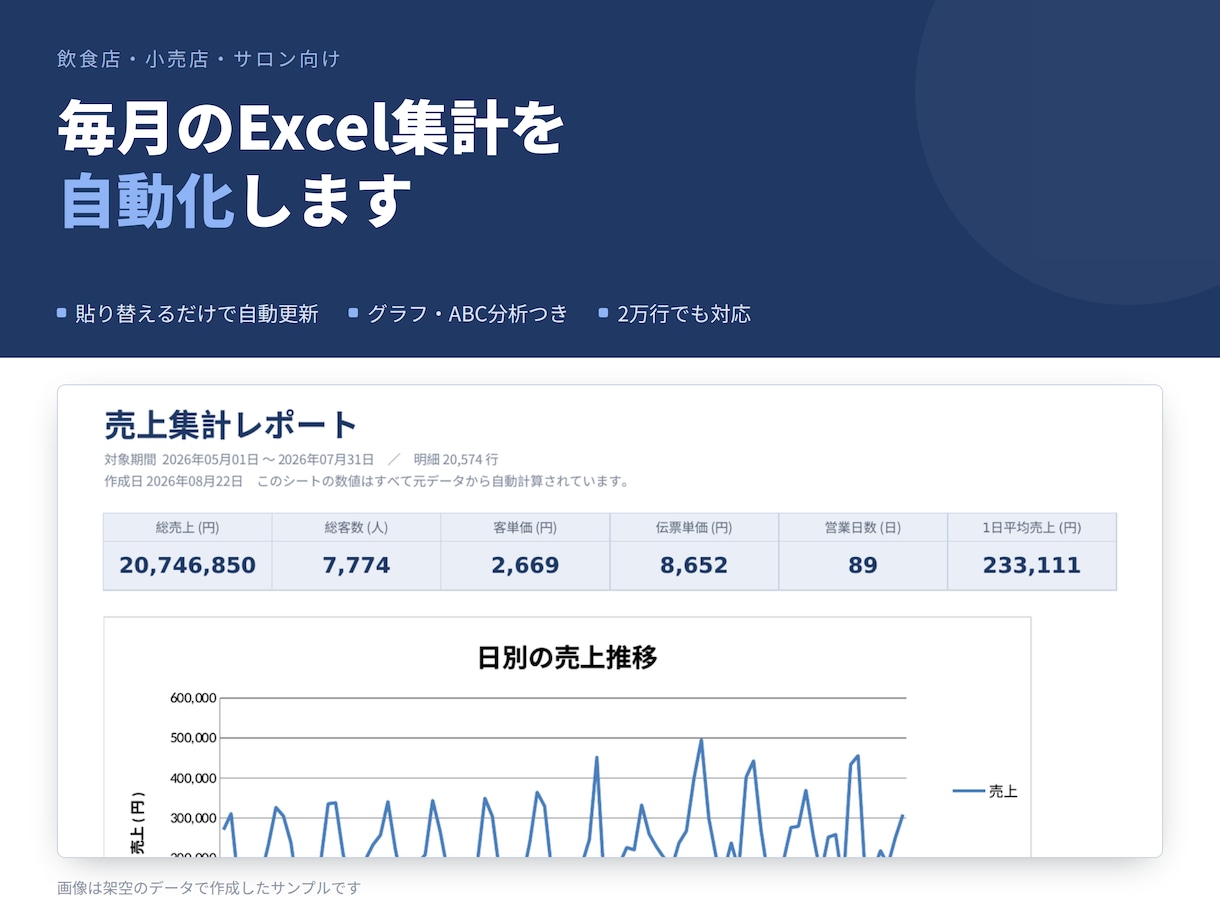Click the period text 2026年05月01日 〜 2026年07月31日
The image size is (1220, 915).
(x=268, y=460)
